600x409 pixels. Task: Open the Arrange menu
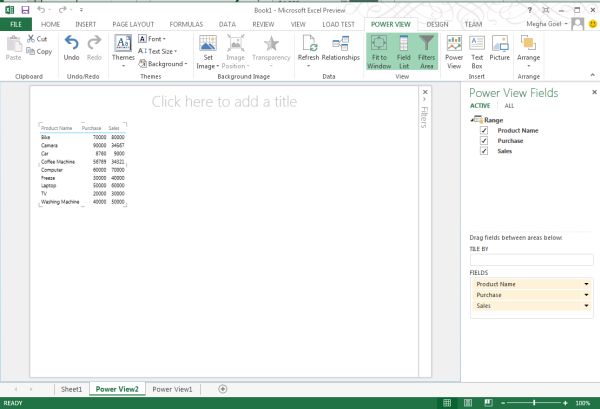528,51
